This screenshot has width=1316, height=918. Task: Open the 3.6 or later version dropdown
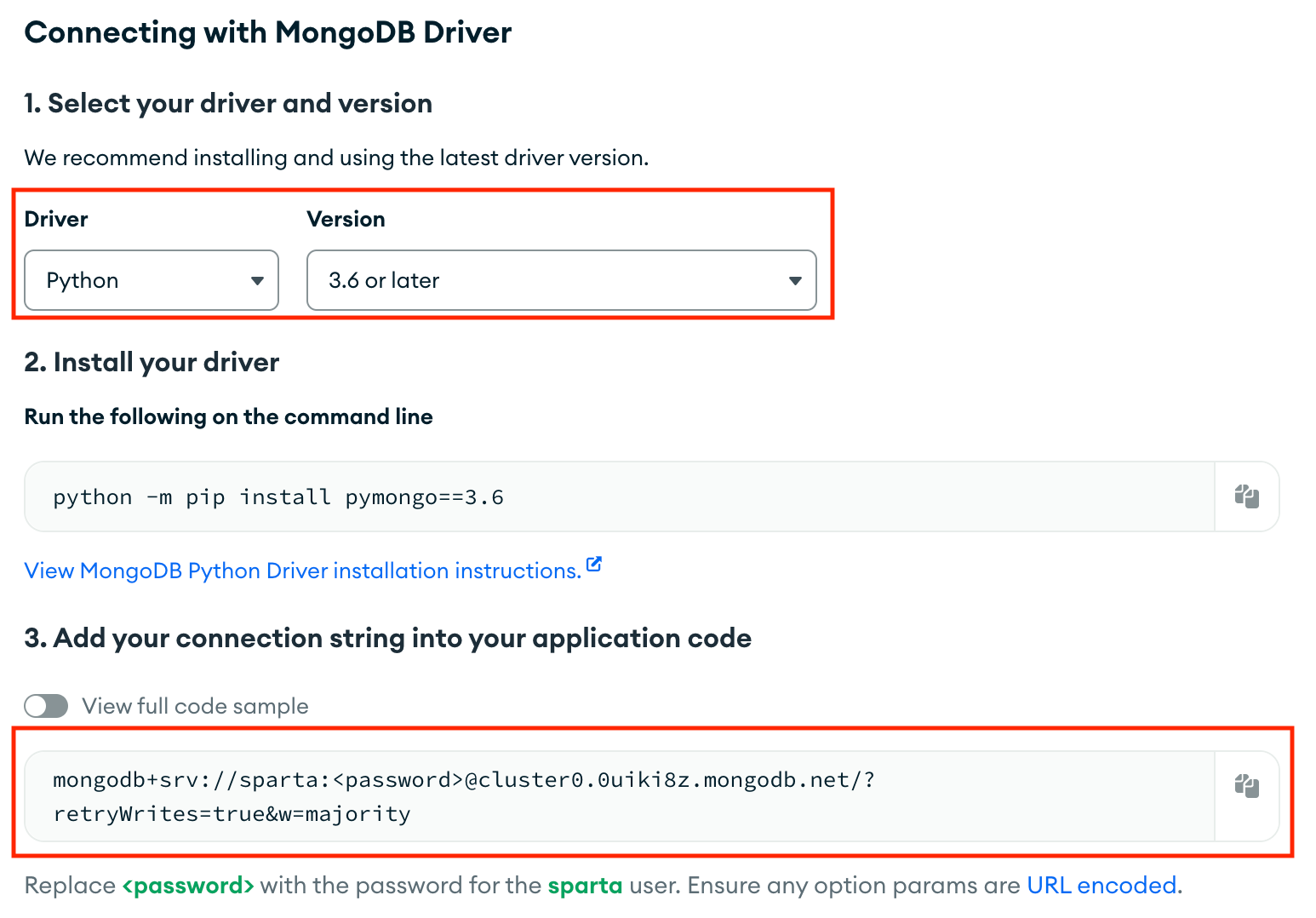pyautogui.click(x=562, y=280)
